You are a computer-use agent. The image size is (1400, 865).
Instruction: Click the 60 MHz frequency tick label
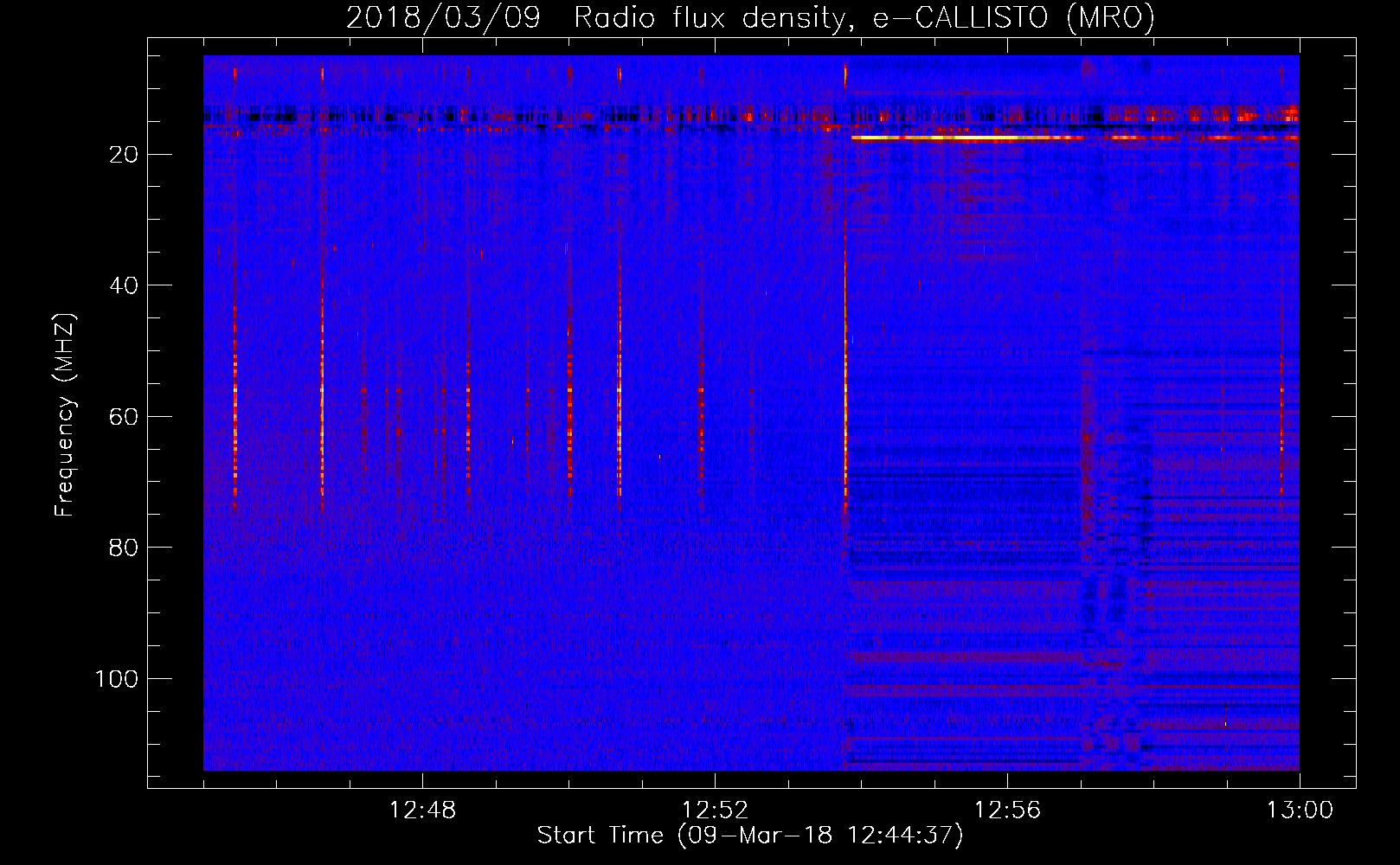(x=124, y=417)
